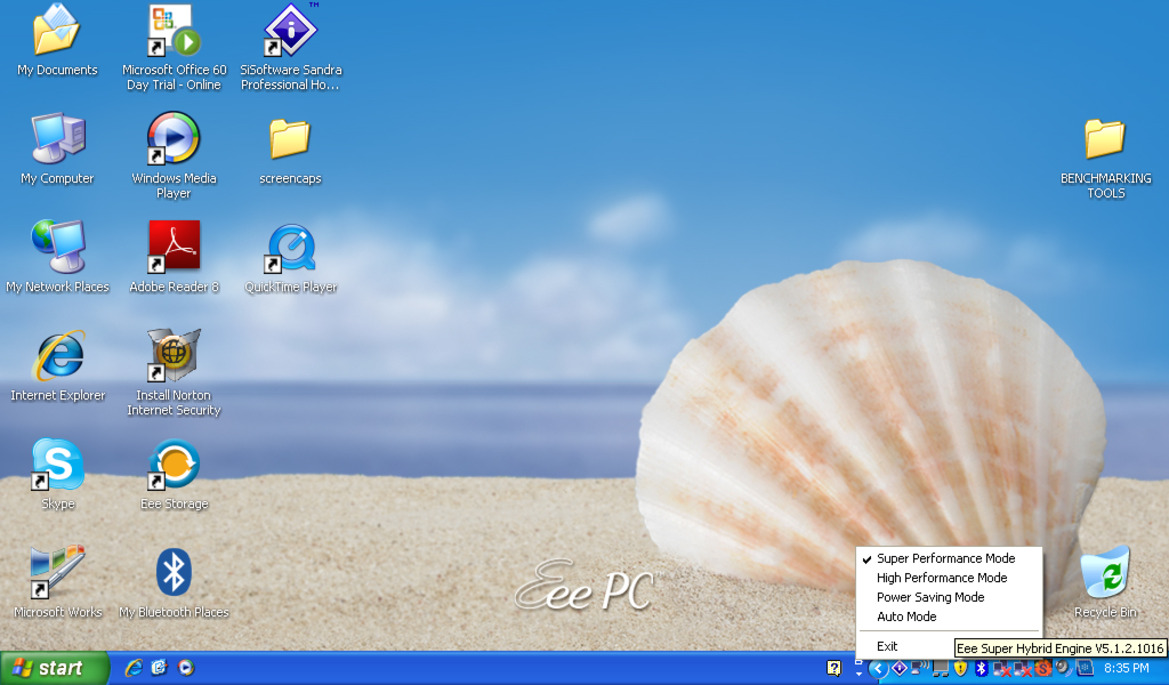Select My Network Places icon

coord(57,256)
